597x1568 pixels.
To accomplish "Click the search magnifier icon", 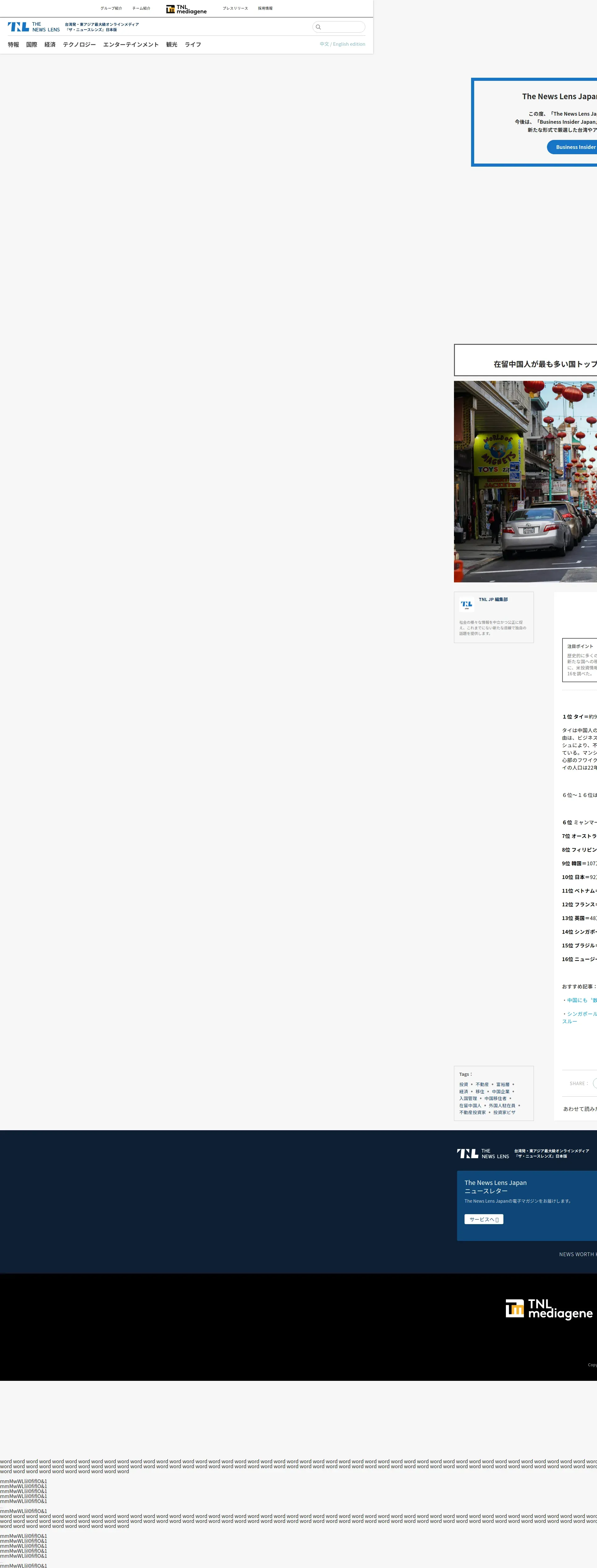I will [x=318, y=27].
